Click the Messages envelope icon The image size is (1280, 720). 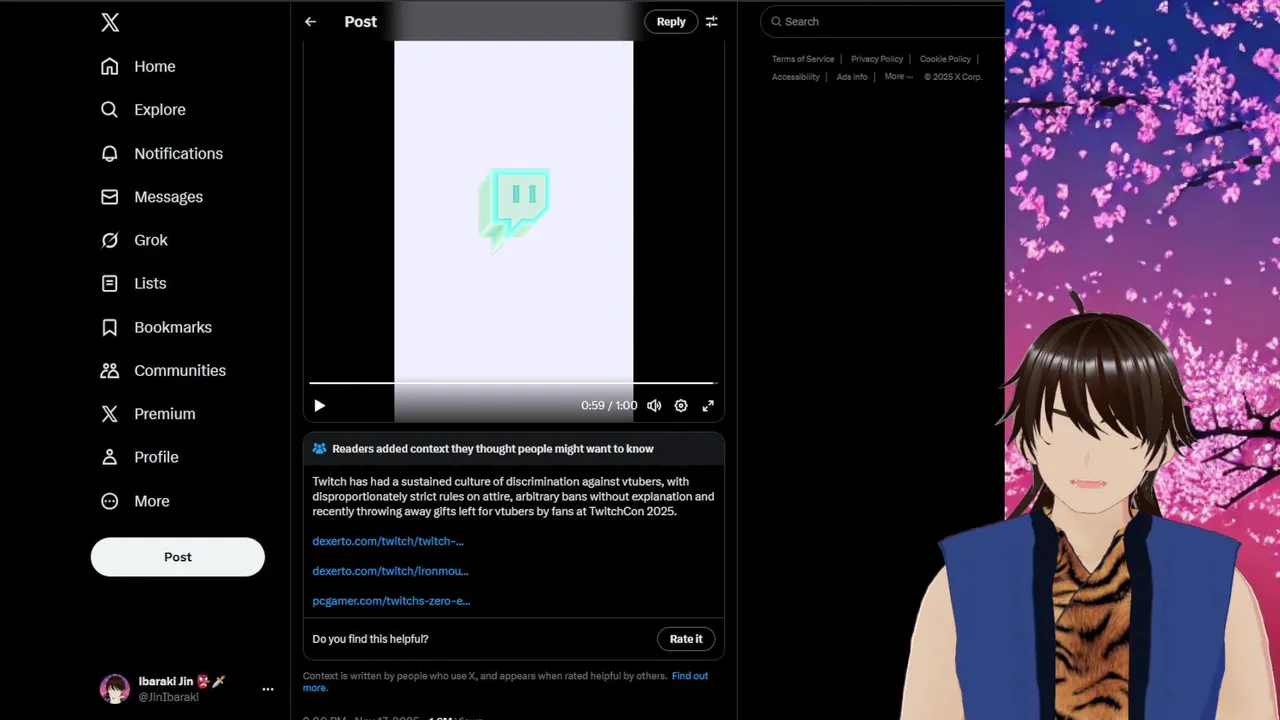click(110, 197)
